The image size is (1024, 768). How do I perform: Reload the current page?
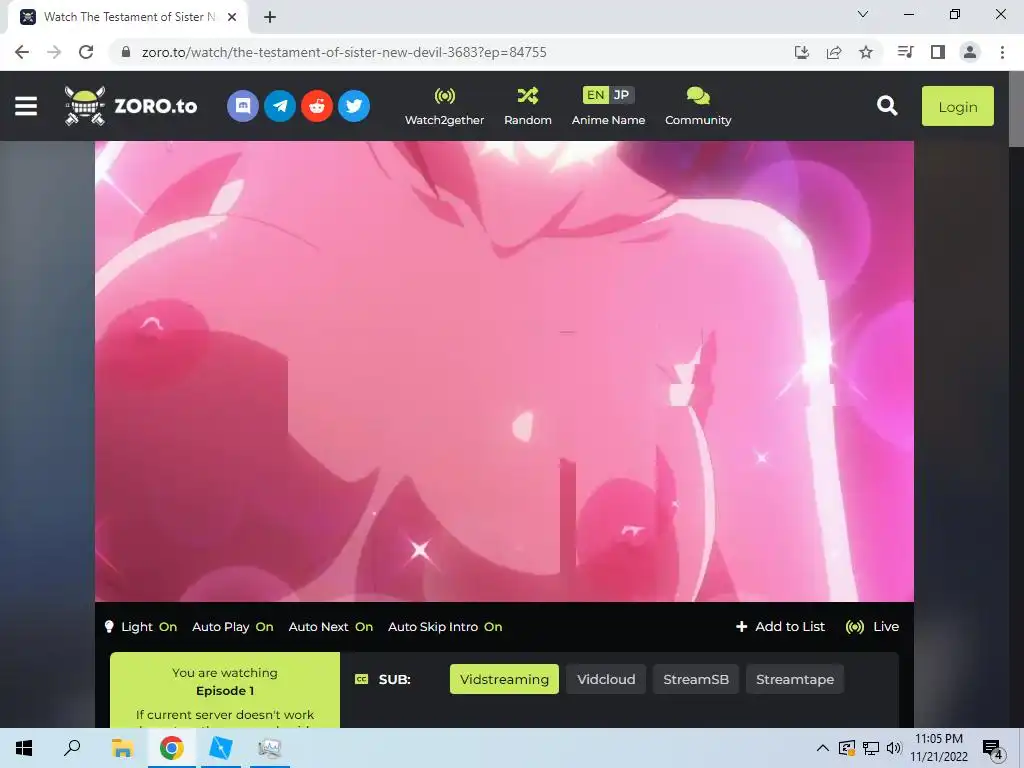[x=86, y=52]
